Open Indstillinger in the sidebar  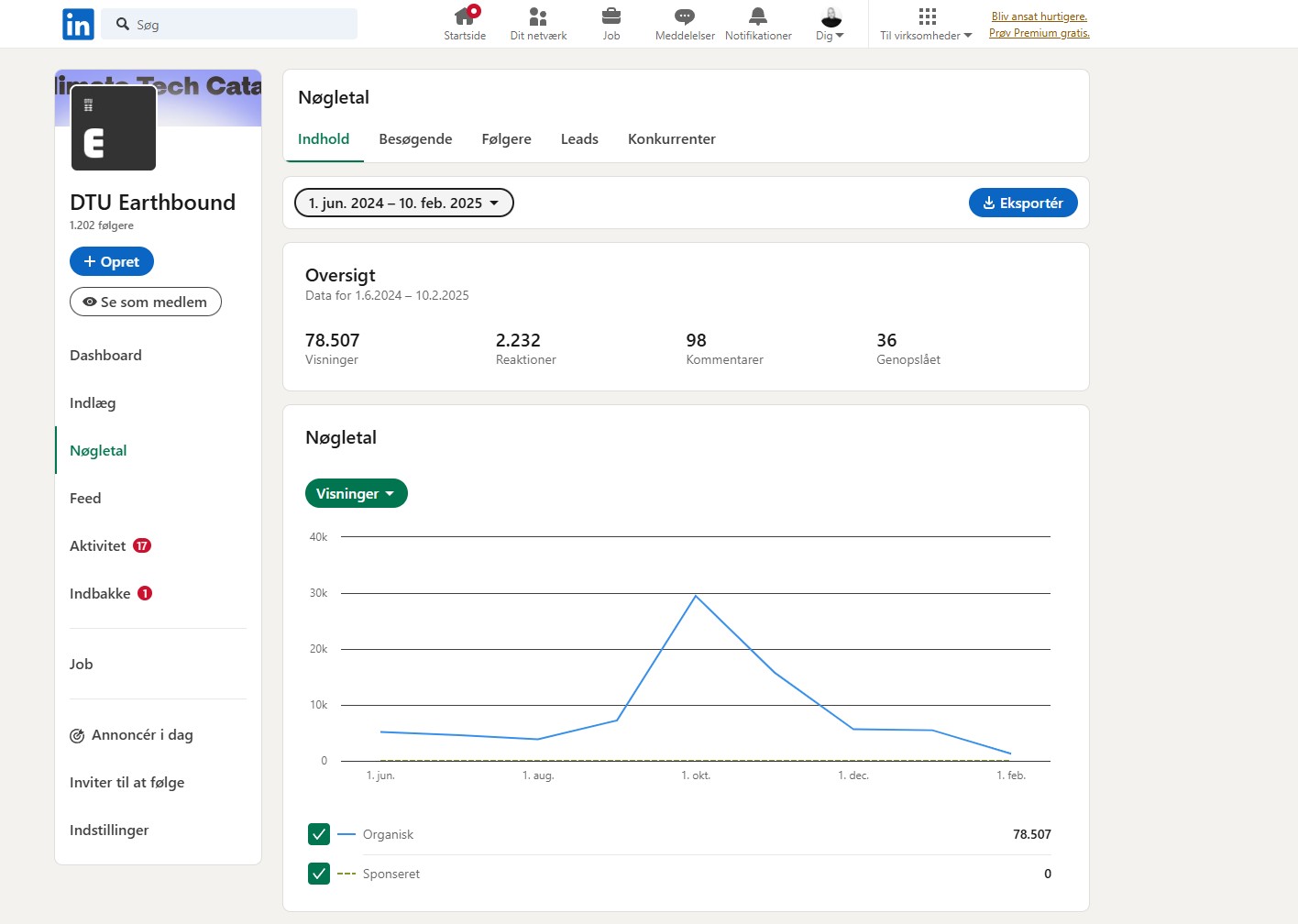(x=109, y=830)
